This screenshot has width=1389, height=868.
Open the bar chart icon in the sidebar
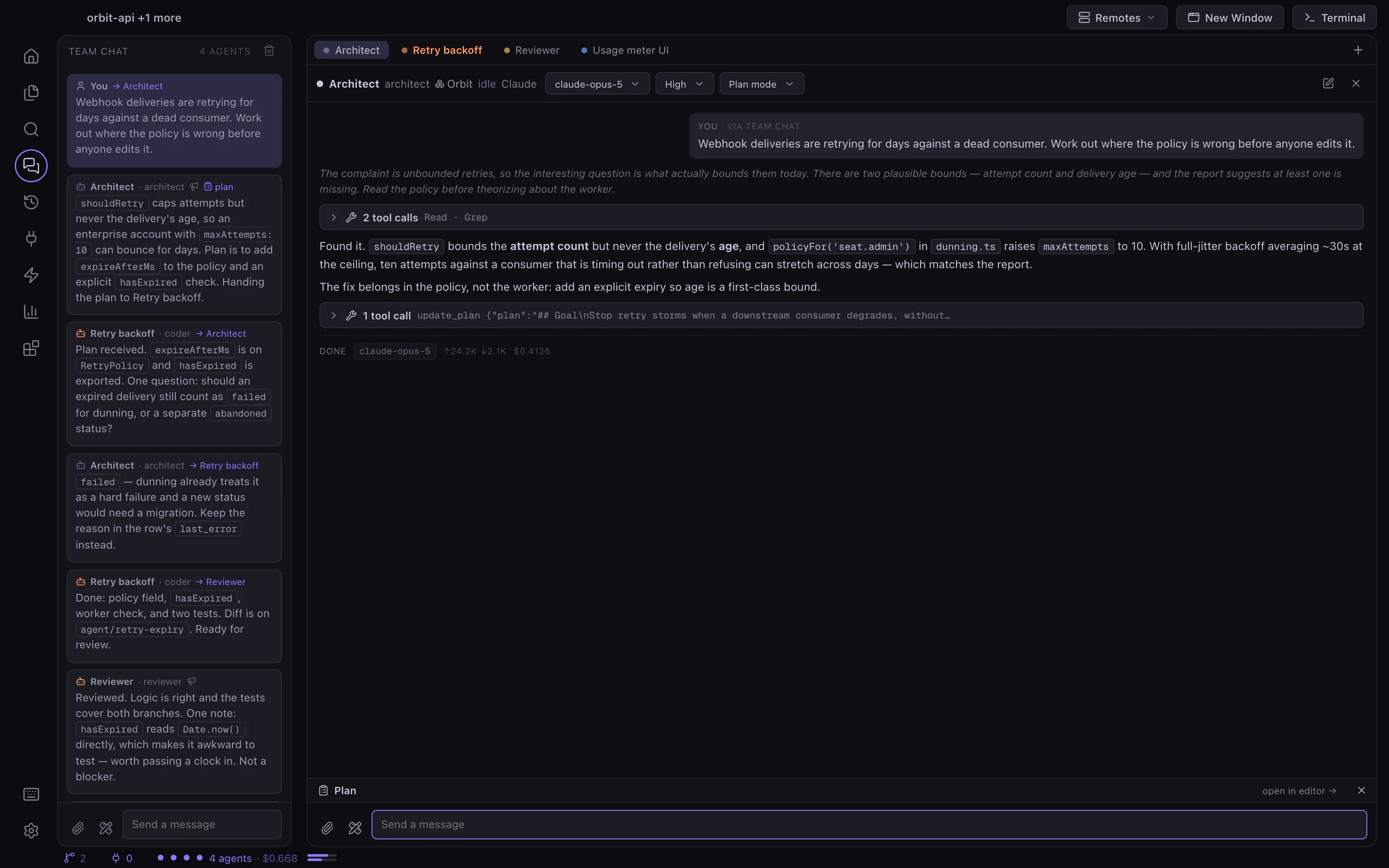[31, 312]
